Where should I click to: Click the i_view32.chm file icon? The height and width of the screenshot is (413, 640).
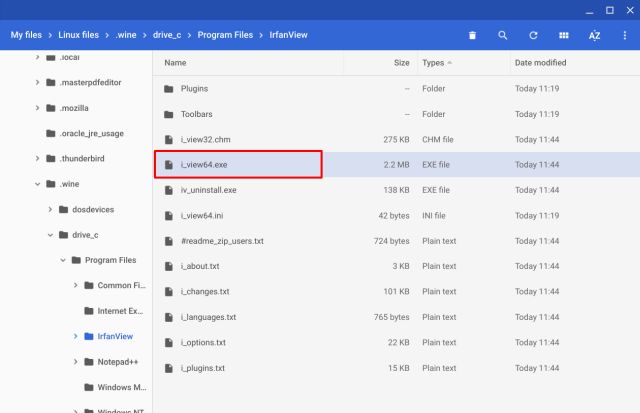tap(169, 139)
